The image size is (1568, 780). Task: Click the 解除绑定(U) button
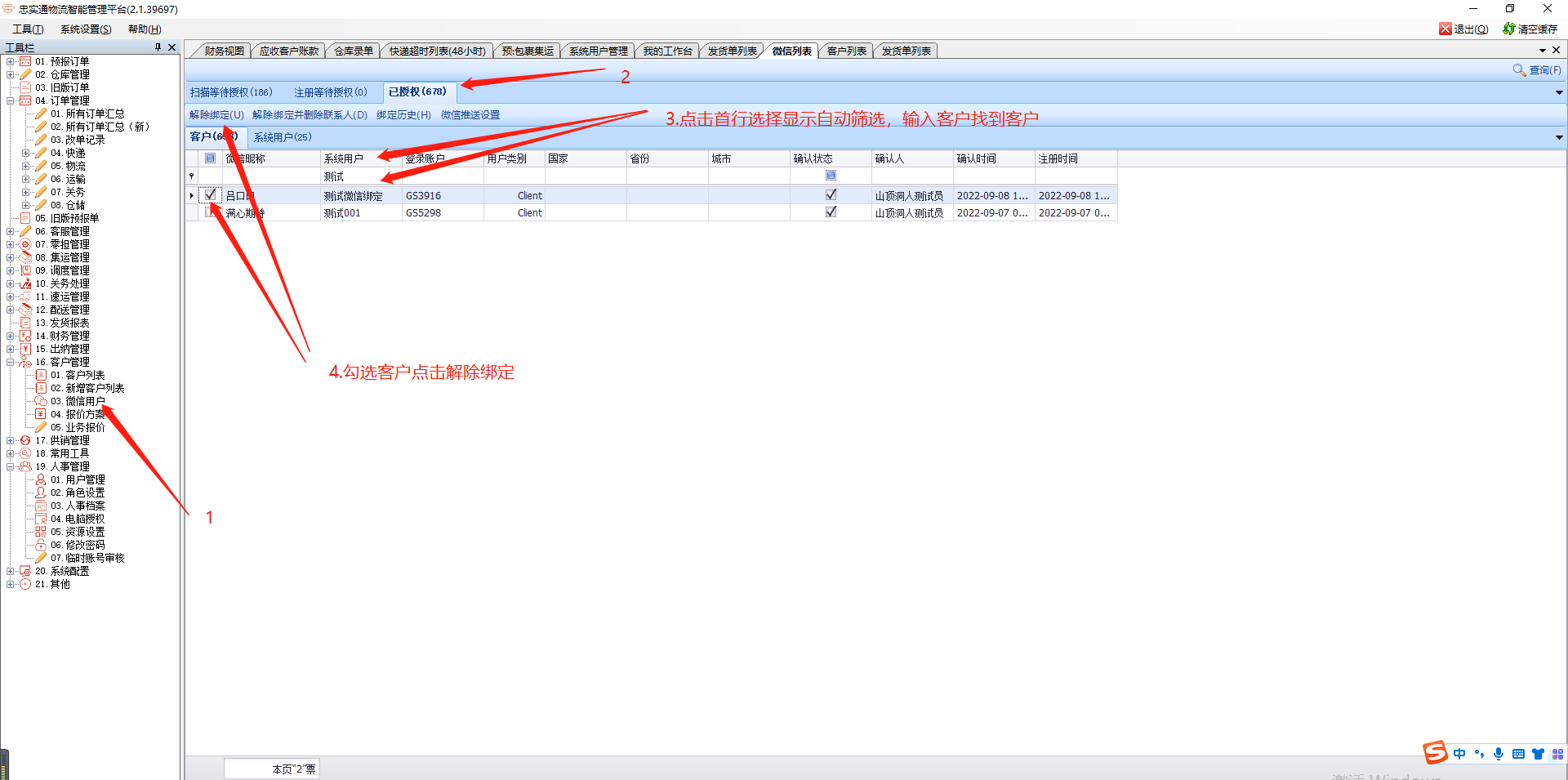[216, 115]
